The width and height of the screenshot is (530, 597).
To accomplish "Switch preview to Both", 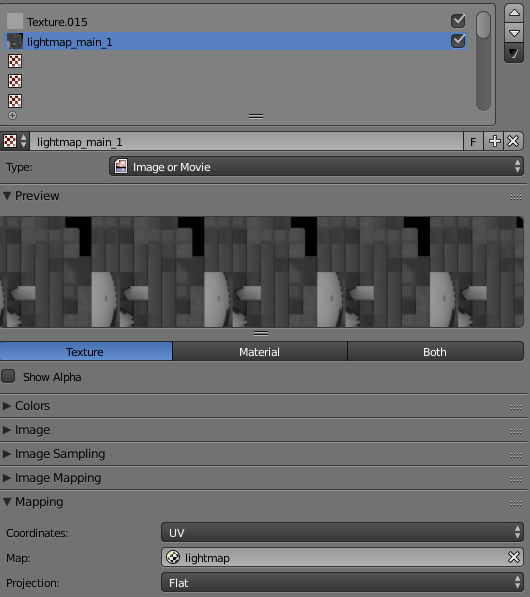I will point(435,352).
